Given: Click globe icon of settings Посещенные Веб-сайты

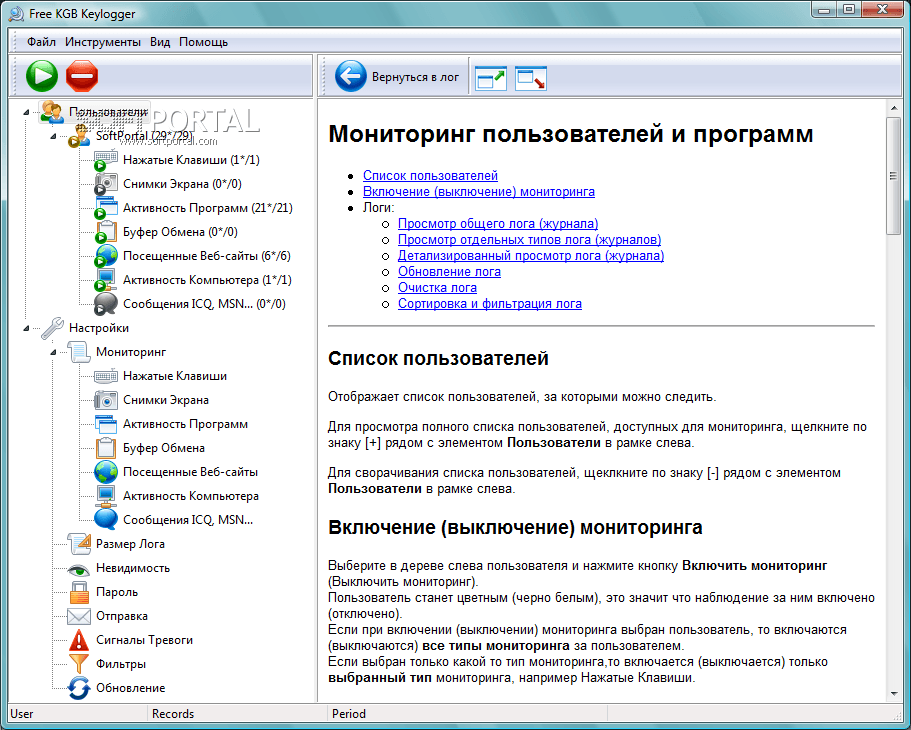Looking at the screenshot, I should [x=106, y=472].
